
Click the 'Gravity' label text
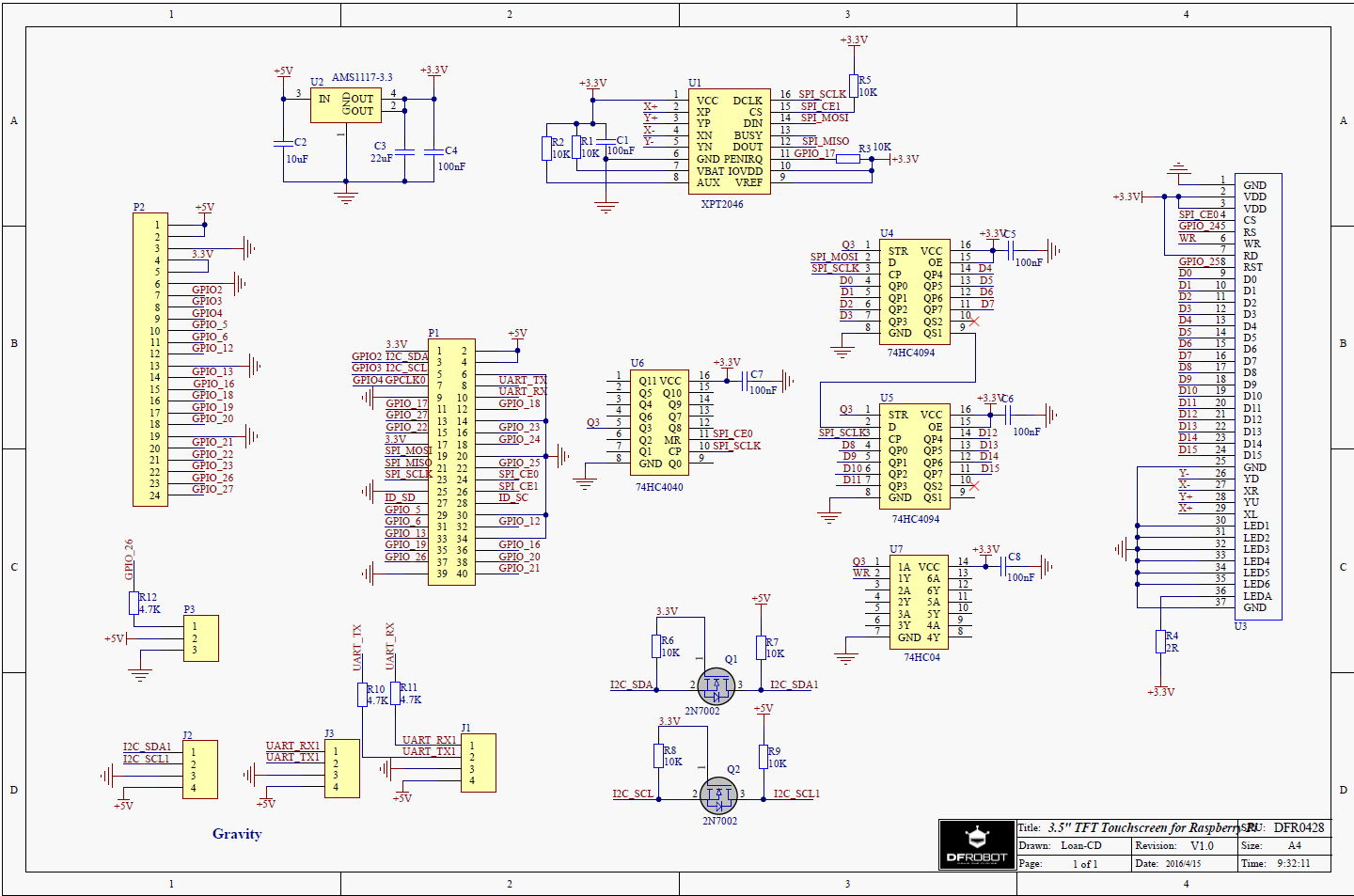[237, 834]
